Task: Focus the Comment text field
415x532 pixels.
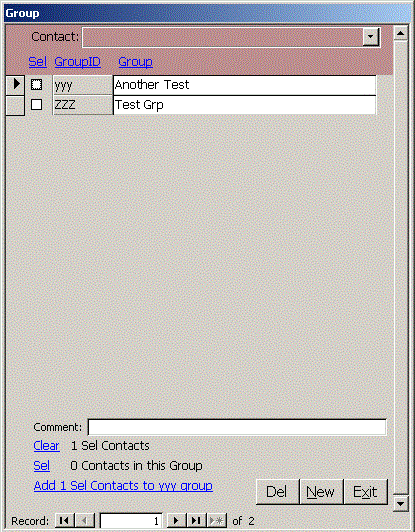Action: point(237,427)
